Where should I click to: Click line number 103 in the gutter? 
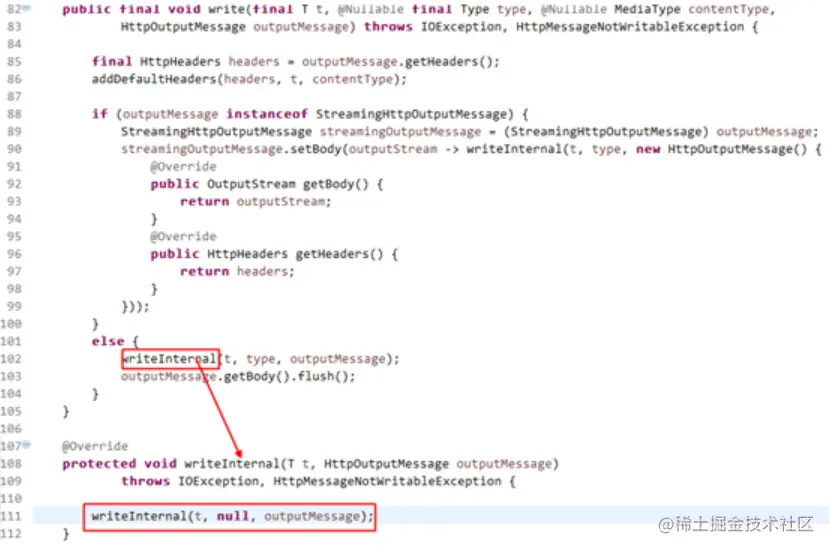(11, 376)
